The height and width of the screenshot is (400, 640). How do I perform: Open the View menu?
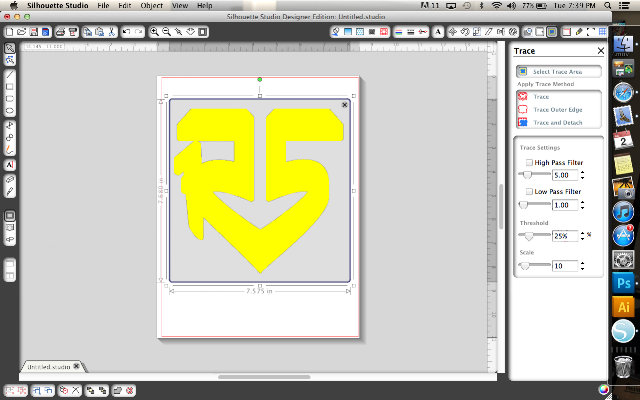180,5
